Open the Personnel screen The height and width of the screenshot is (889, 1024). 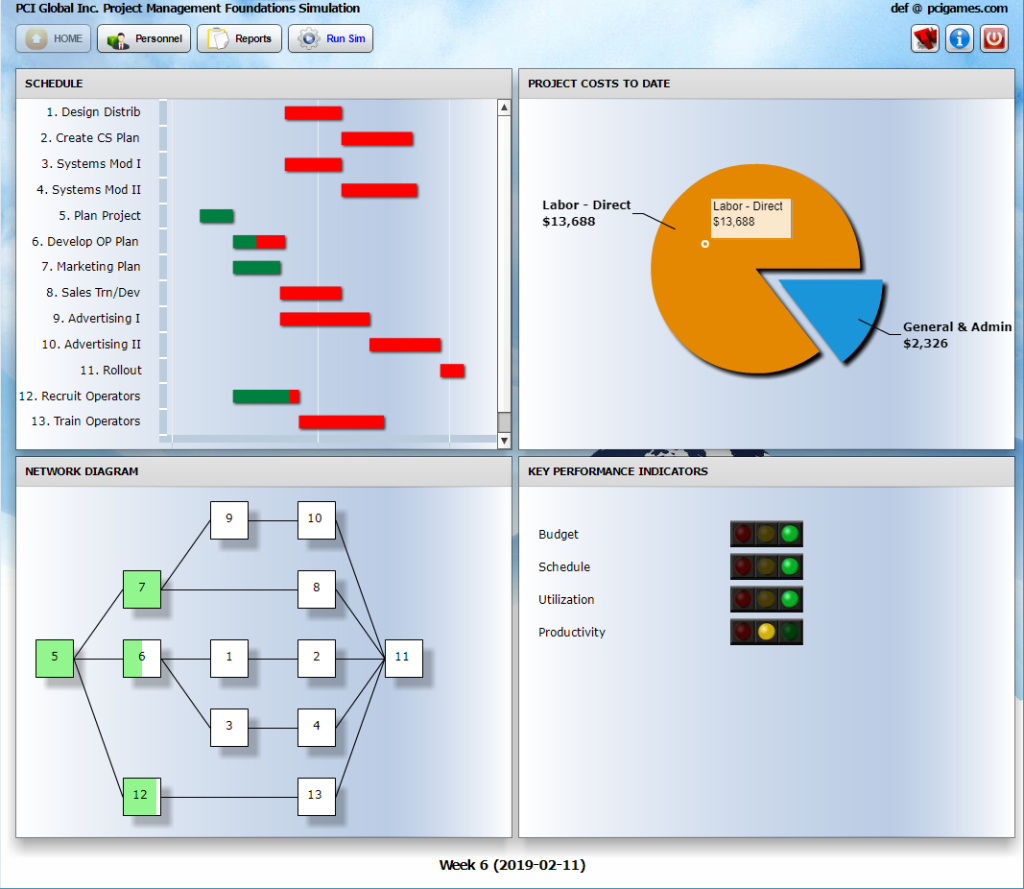pos(144,39)
